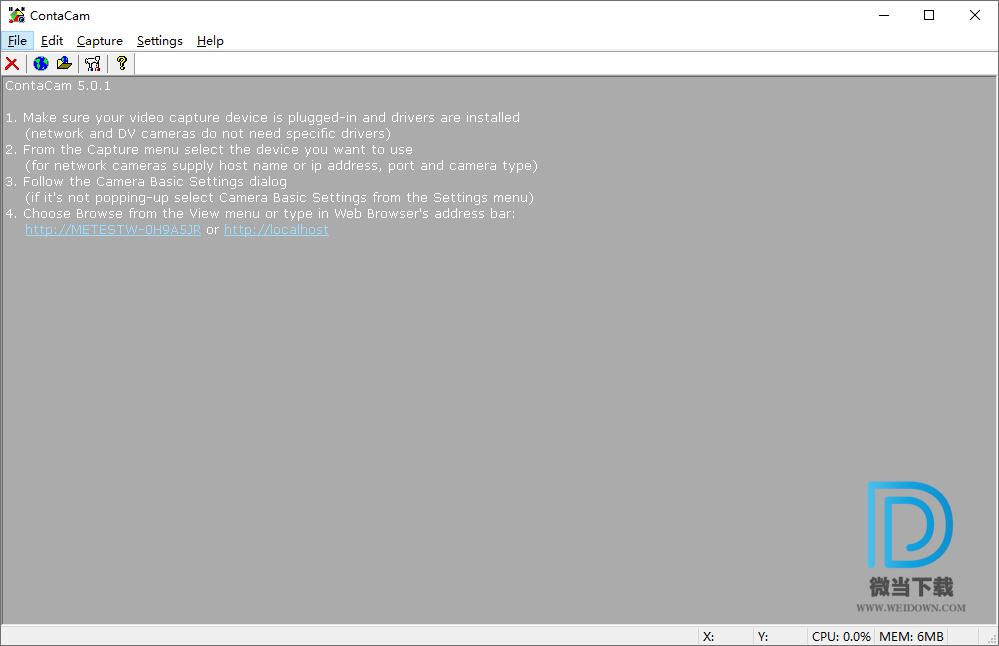Open the File menu
Image resolution: width=999 pixels, height=646 pixels.
17,41
